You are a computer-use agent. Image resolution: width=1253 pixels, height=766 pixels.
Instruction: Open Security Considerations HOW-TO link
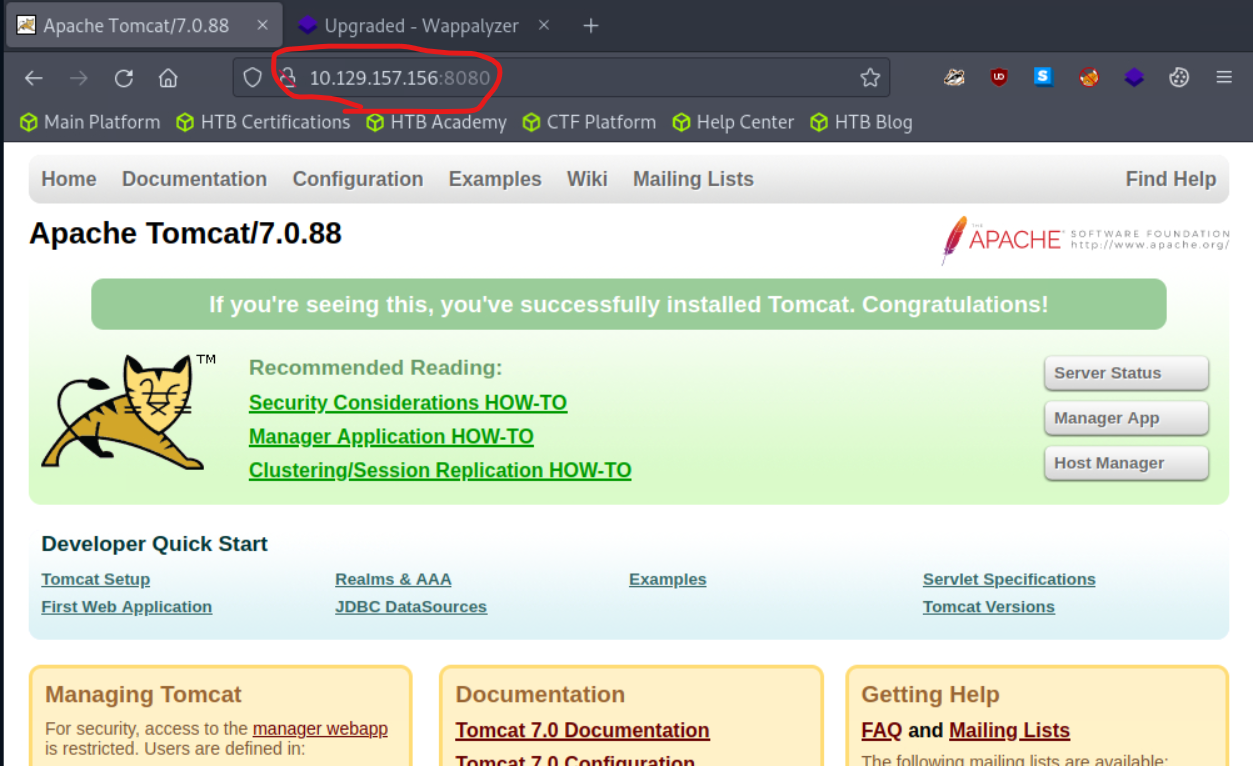click(408, 403)
